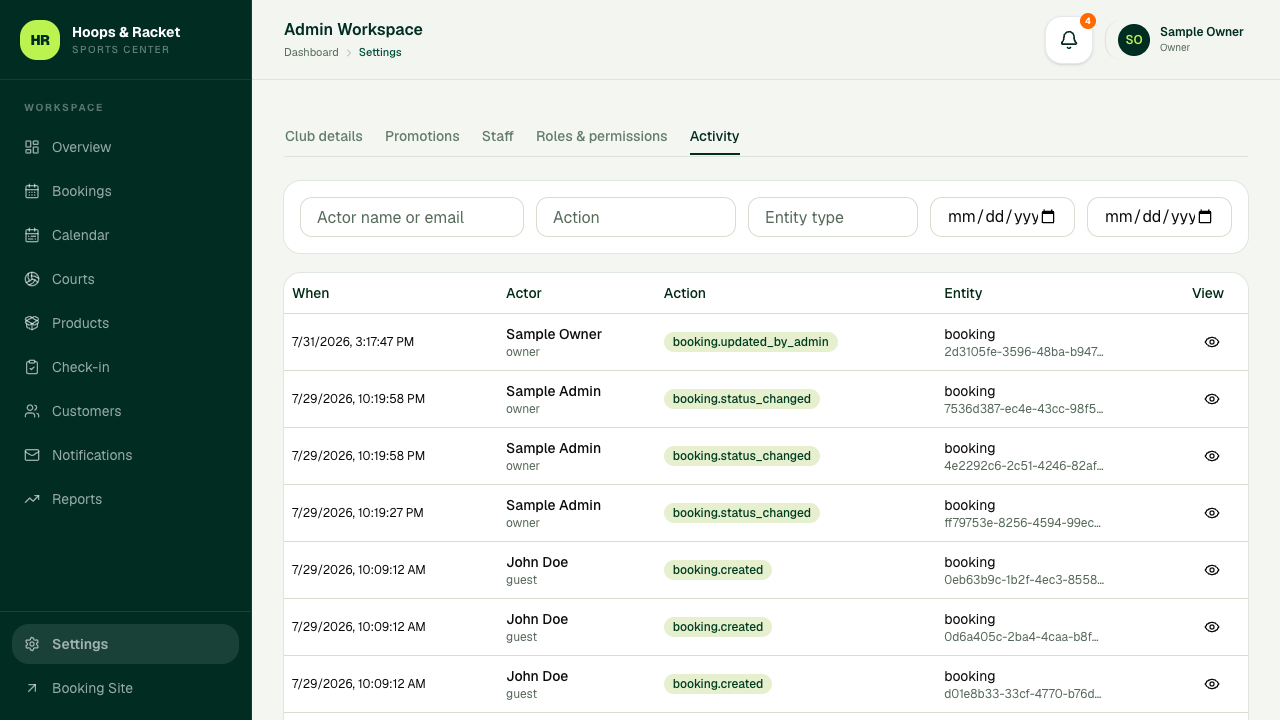Screen dimensions: 1280x720
Task: Click the Settings gear icon
Action: [x=32, y=644]
